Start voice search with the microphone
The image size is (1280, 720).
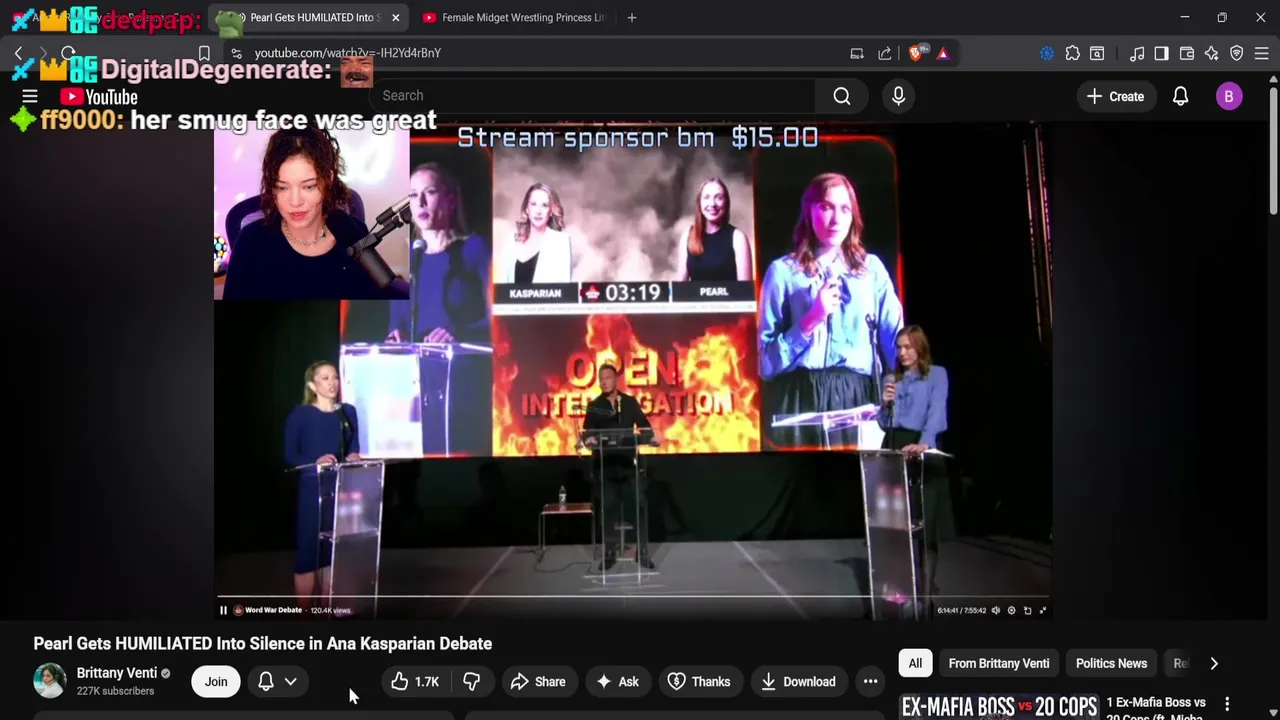coord(898,96)
